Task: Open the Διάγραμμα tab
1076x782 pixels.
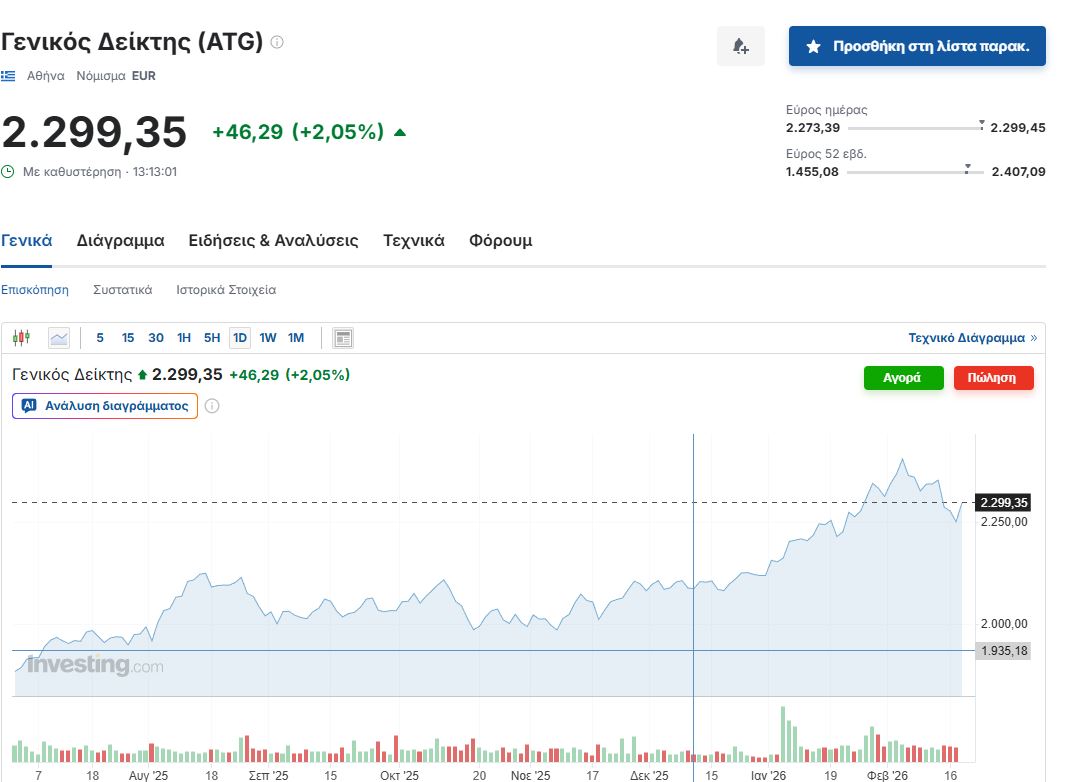Action: tap(120, 241)
